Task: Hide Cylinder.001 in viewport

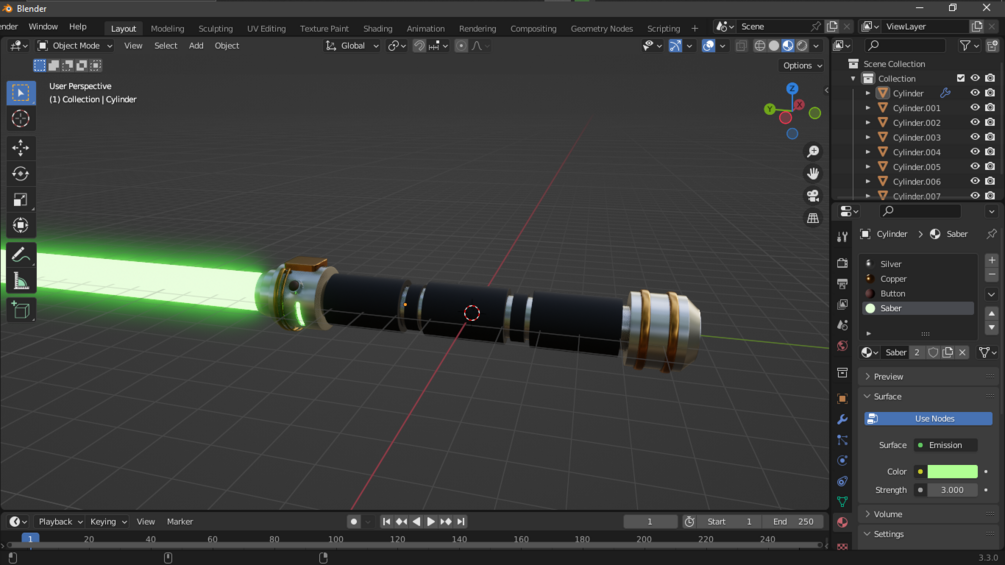Action: (975, 108)
